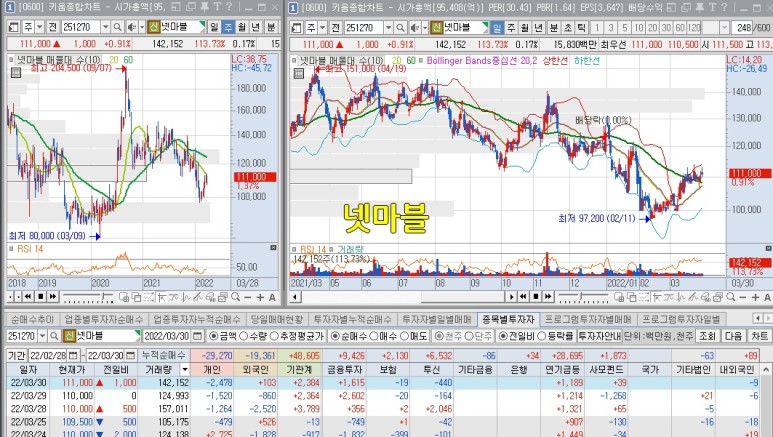Open help question mark in left chart title bar
The height and width of the screenshot is (437, 773).
click(x=228, y=7)
